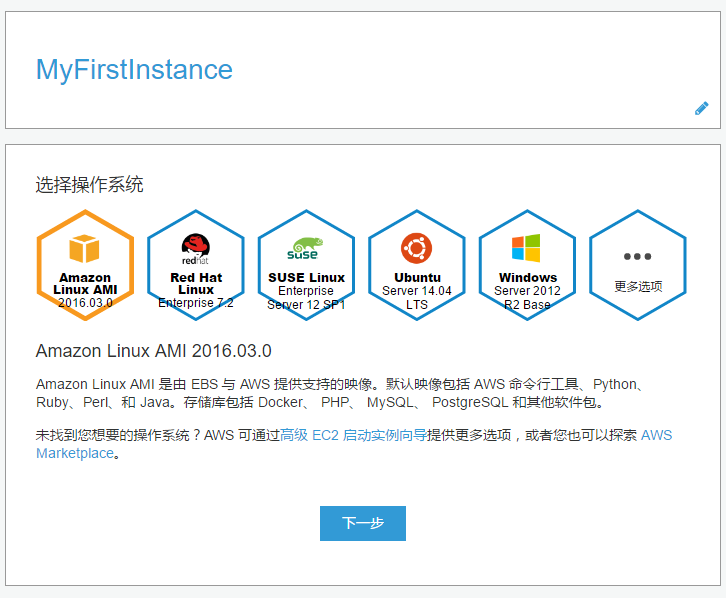
Task: Pick Ubuntu Server 14.04 LTS option
Action: click(417, 265)
